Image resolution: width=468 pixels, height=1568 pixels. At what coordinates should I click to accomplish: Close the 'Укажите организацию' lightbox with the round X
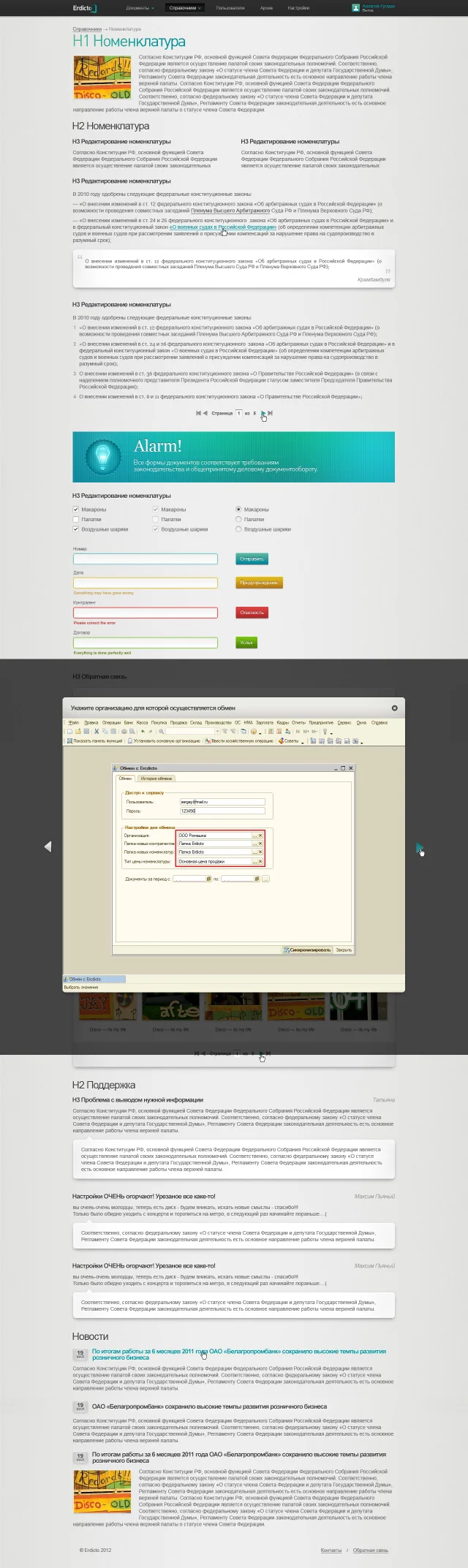(394, 708)
